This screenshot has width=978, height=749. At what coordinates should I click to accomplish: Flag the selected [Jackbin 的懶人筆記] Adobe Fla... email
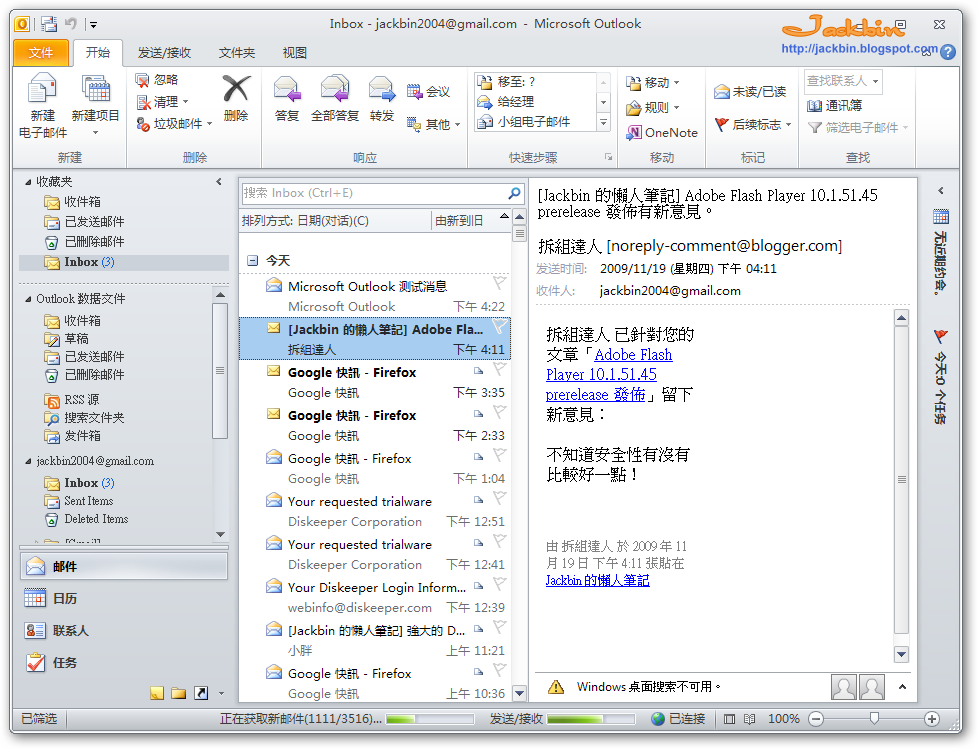click(499, 326)
